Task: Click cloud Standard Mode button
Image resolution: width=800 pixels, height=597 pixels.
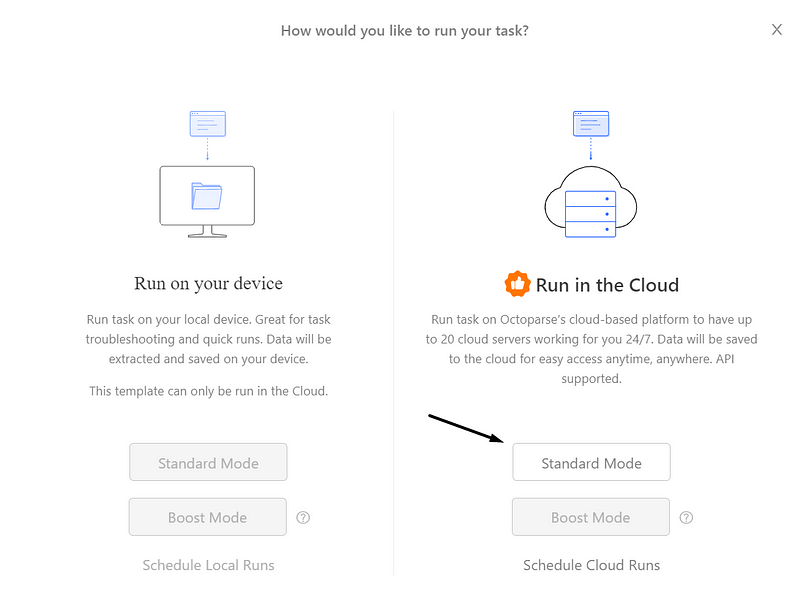Action: pyautogui.click(x=591, y=462)
